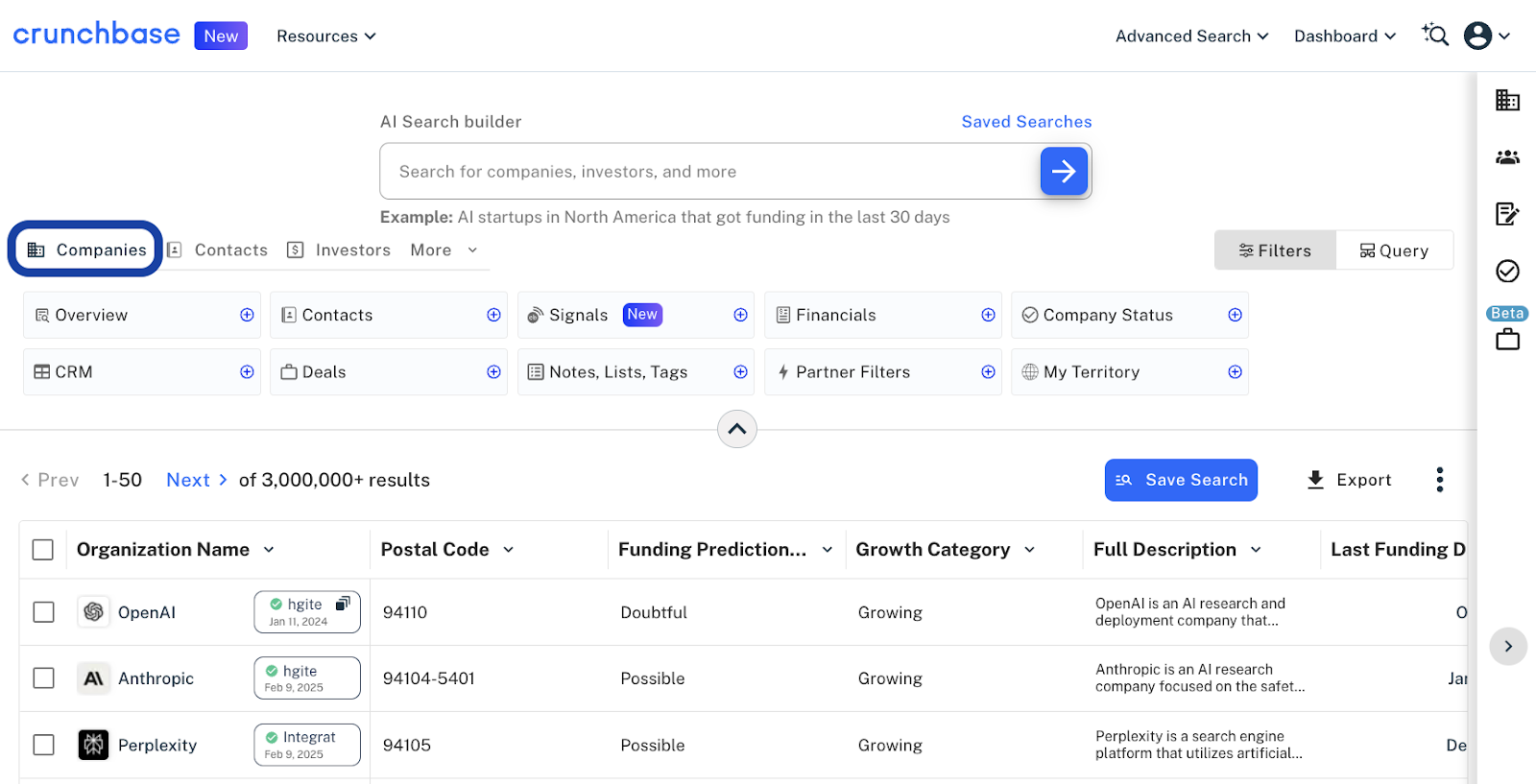Viewport: 1536px width, 784px height.
Task: Add Financials filter using plus icon
Action: click(x=988, y=315)
